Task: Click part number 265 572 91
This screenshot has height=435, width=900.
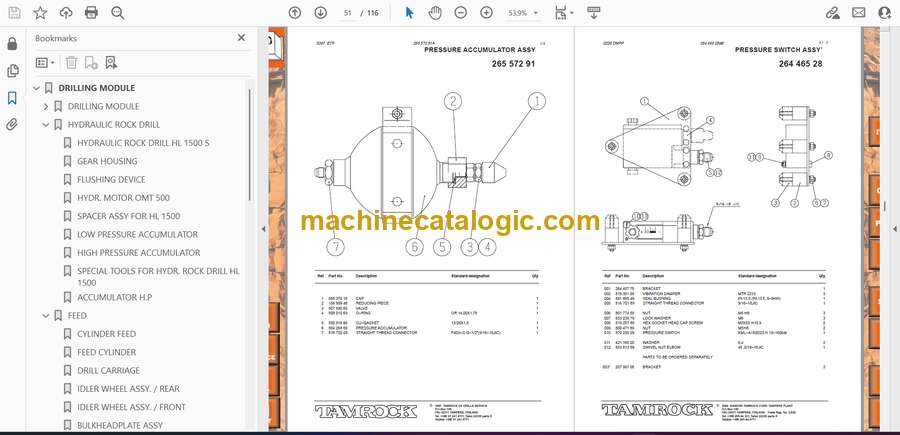Action: point(513,64)
